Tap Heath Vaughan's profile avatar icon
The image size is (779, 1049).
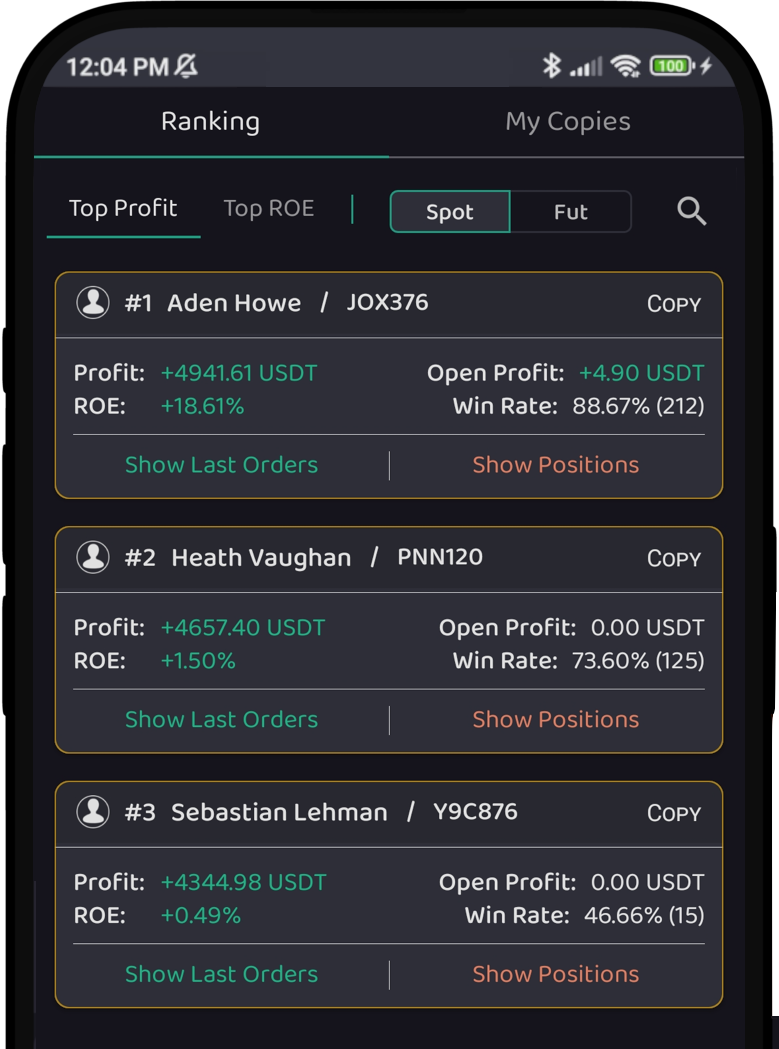click(x=93, y=557)
